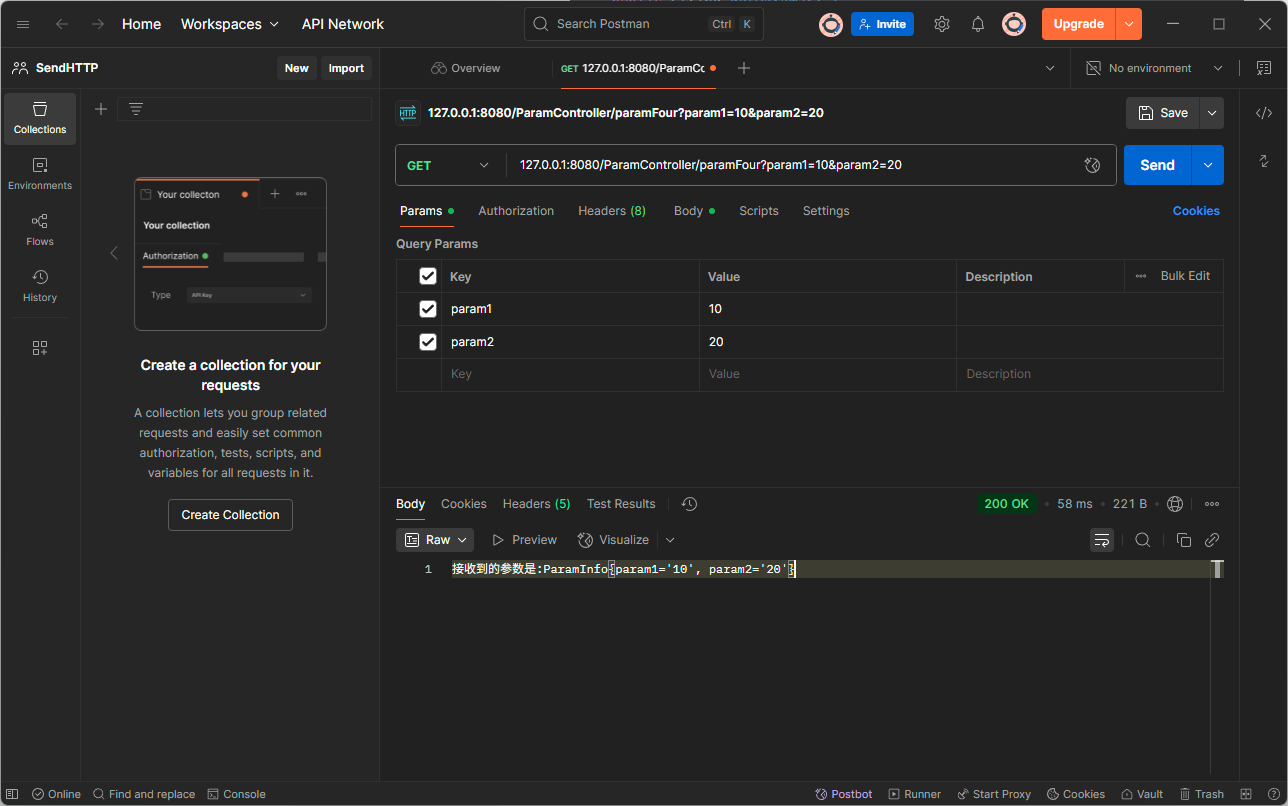1288x806 pixels.
Task: Click the Preview response button
Action: 524,540
